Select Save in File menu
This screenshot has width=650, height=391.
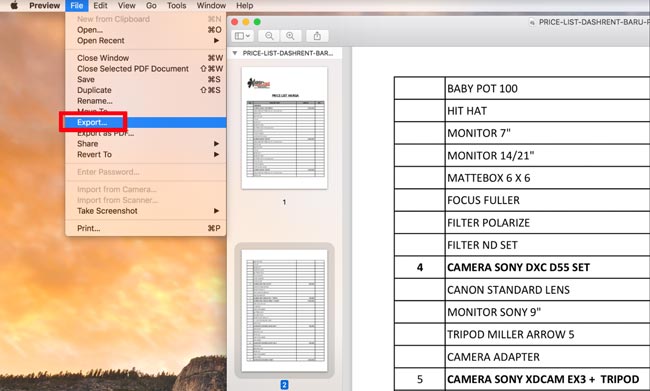click(x=146, y=79)
